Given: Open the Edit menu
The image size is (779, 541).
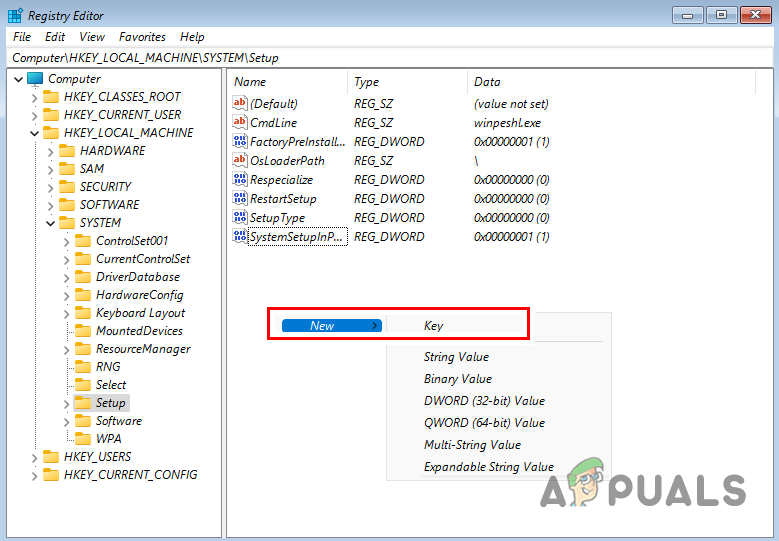Looking at the screenshot, I should (55, 37).
